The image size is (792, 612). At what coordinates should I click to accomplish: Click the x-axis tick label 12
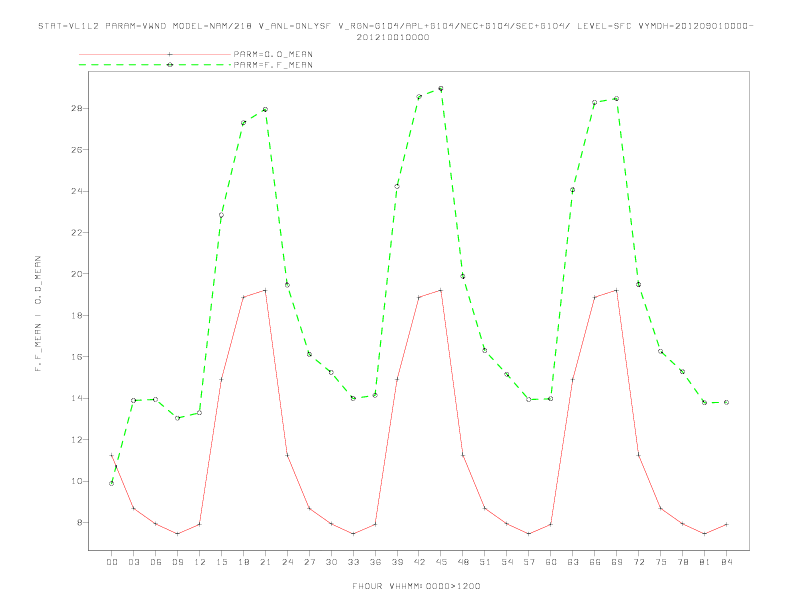[200, 562]
